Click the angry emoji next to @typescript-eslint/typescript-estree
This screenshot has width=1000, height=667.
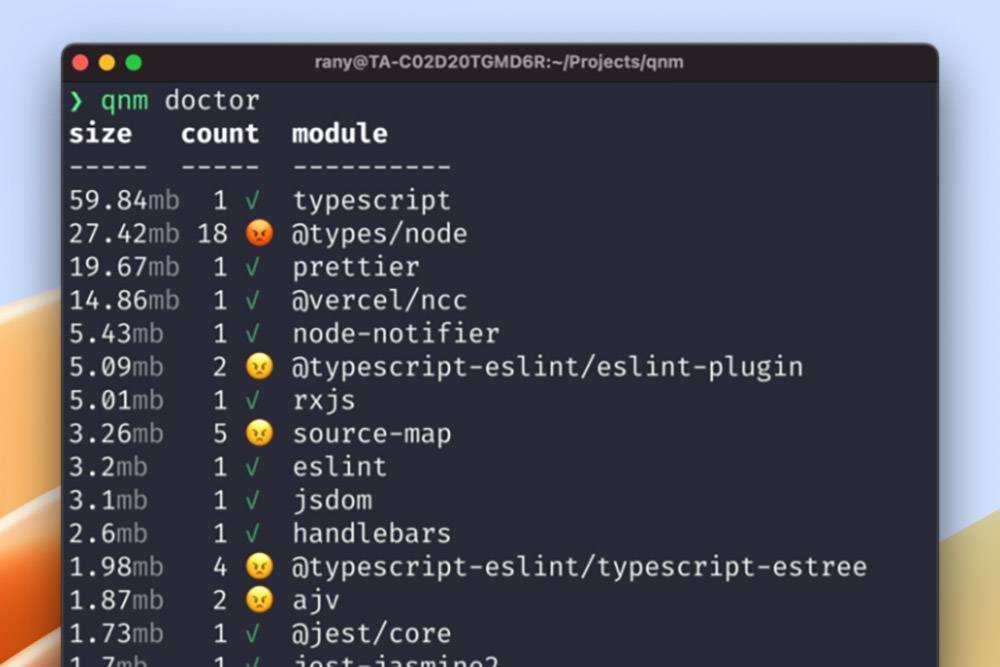point(259,567)
